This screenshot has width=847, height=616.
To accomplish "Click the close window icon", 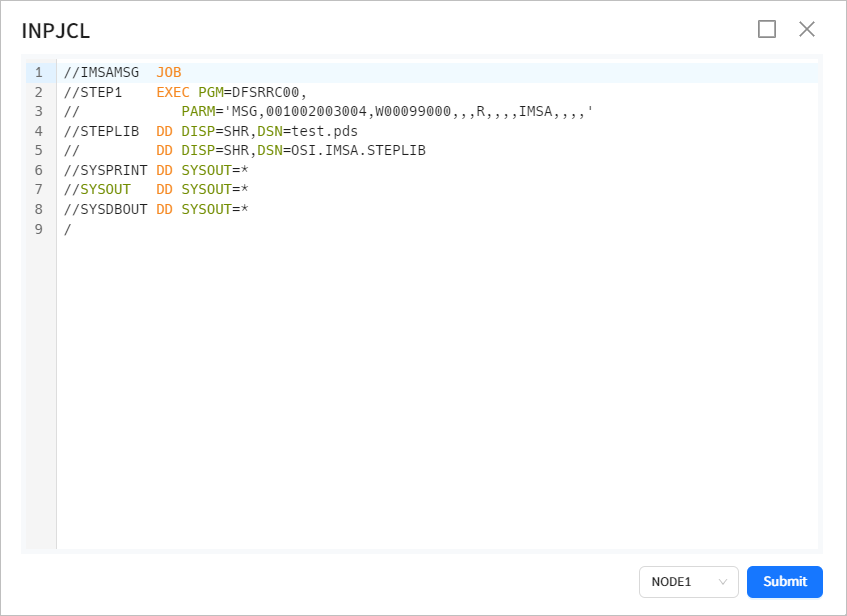I will [807, 29].
